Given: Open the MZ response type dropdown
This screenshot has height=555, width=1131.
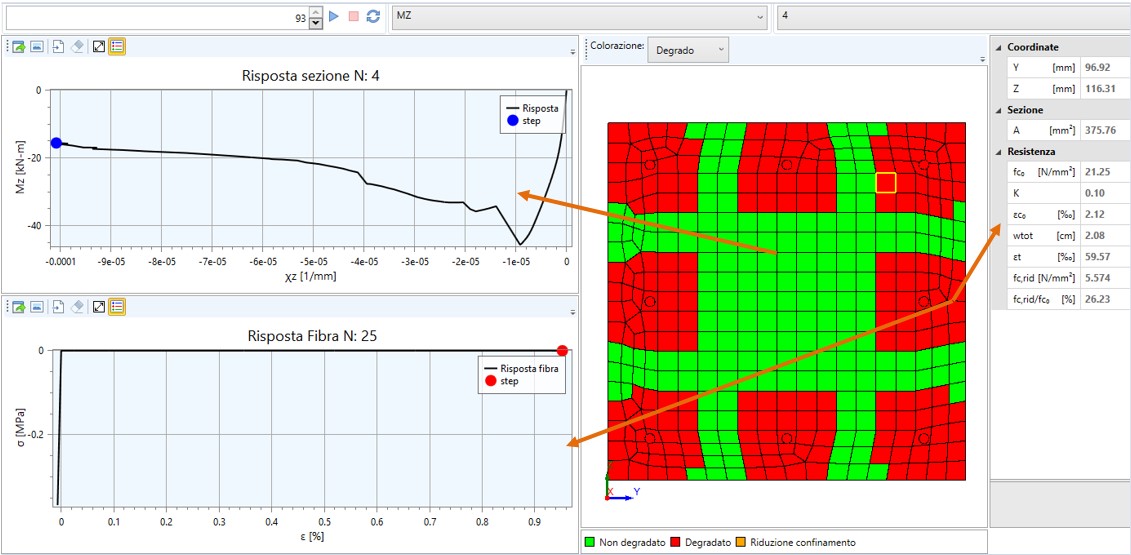Looking at the screenshot, I should (579, 16).
